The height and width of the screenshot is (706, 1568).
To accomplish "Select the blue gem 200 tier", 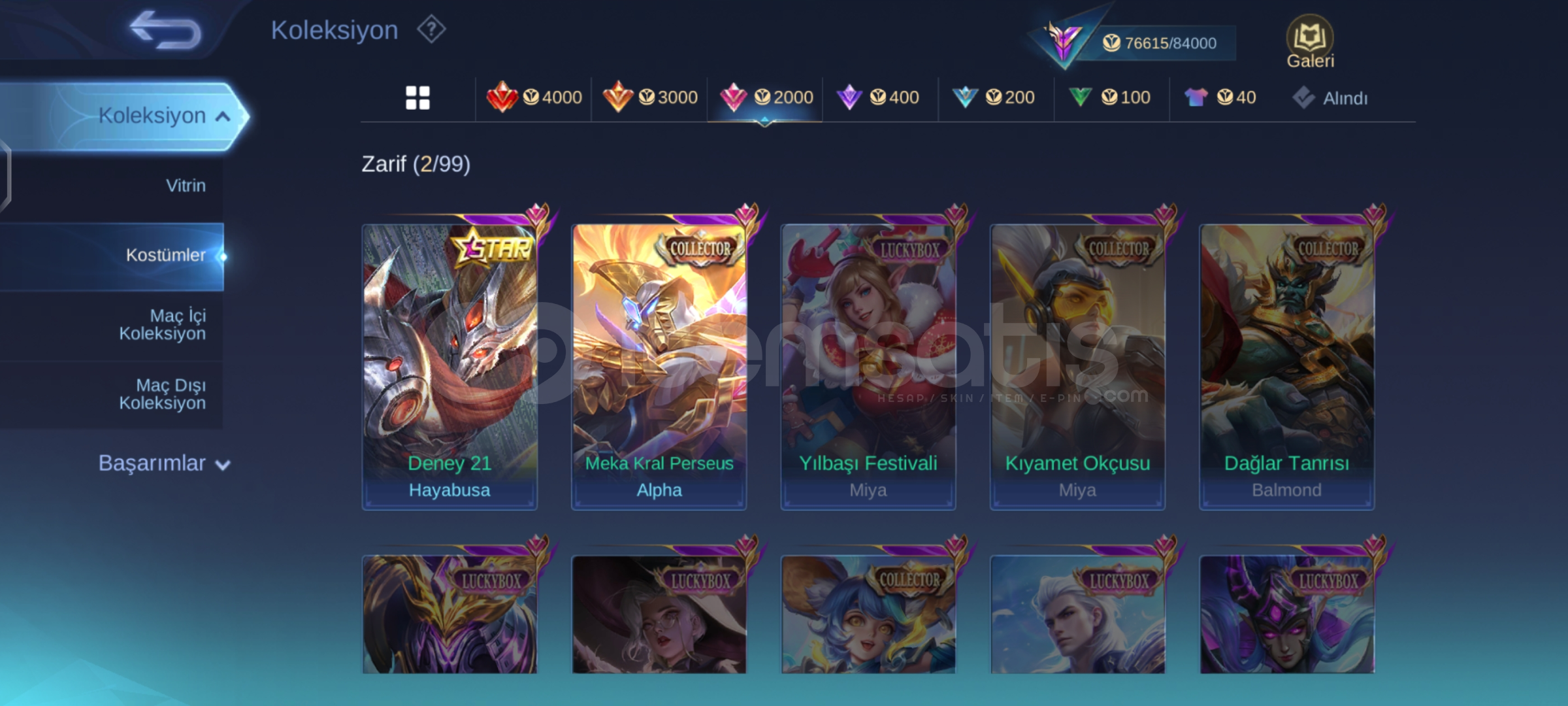I will coord(993,97).
